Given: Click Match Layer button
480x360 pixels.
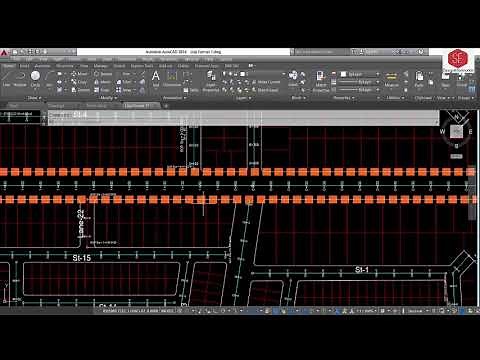Looking at the screenshot, I should click(x=266, y=90).
